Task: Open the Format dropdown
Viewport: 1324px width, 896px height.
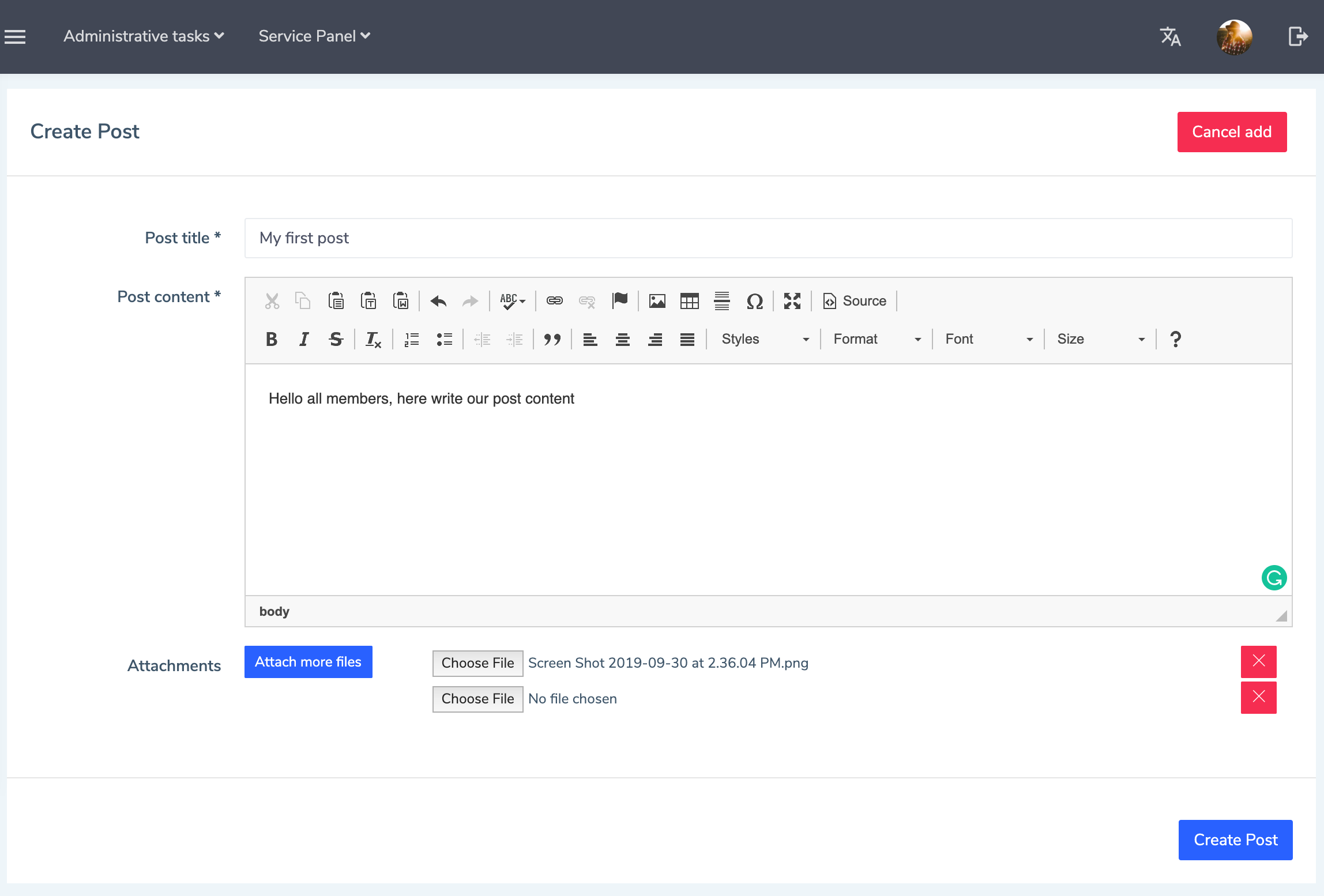Action: 877,339
